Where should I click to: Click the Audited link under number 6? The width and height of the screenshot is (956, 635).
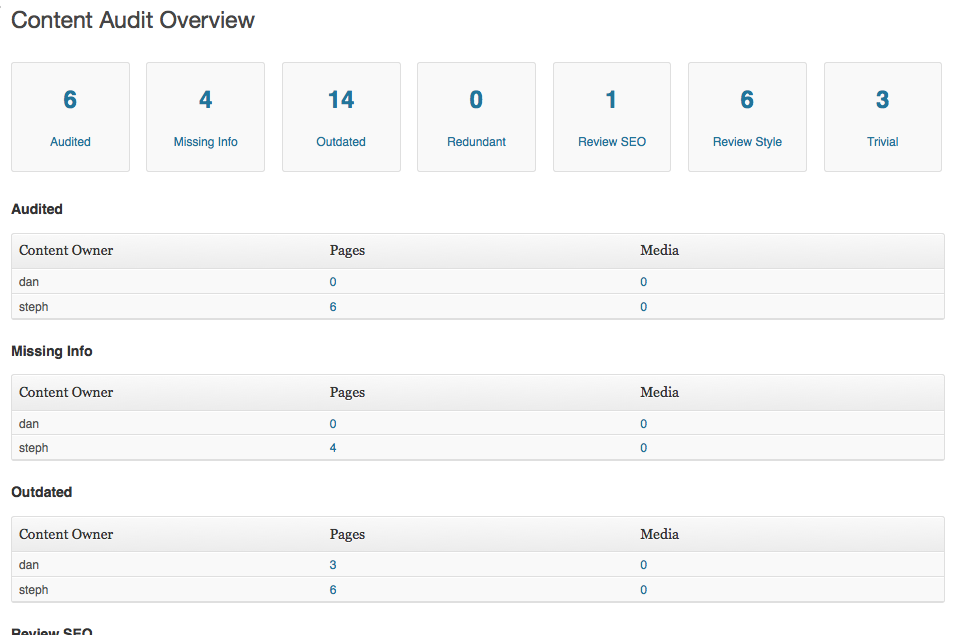[x=70, y=142]
